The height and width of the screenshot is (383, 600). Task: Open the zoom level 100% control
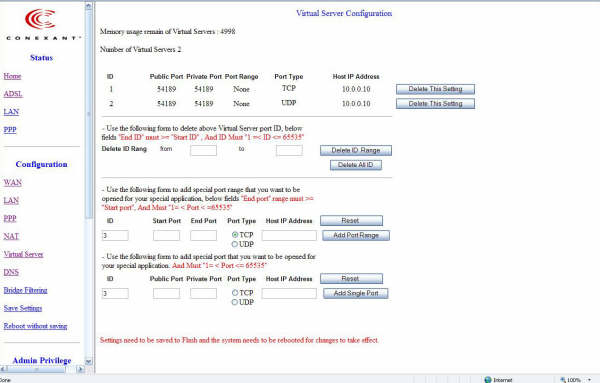click(576, 380)
